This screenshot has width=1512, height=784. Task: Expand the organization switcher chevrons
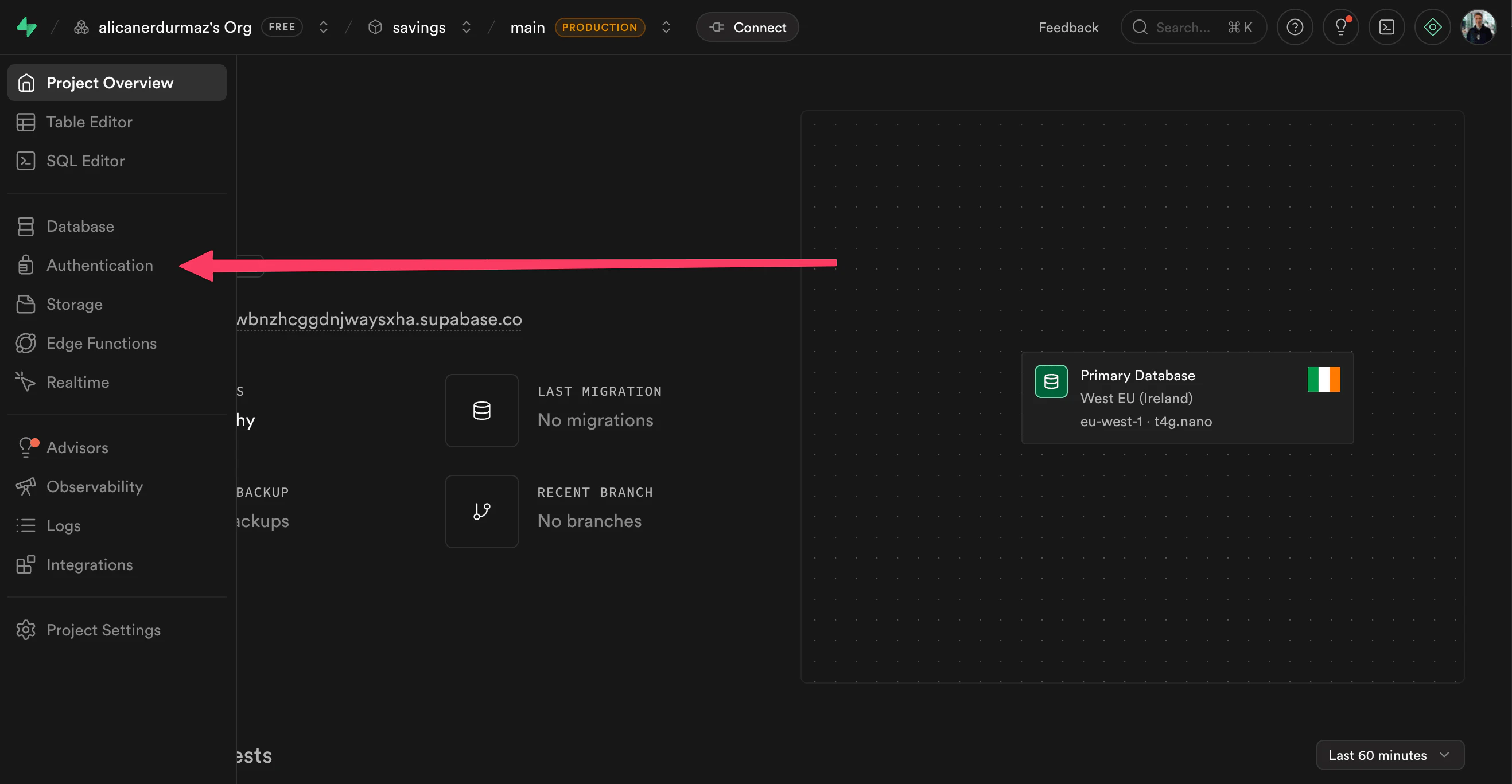click(323, 27)
